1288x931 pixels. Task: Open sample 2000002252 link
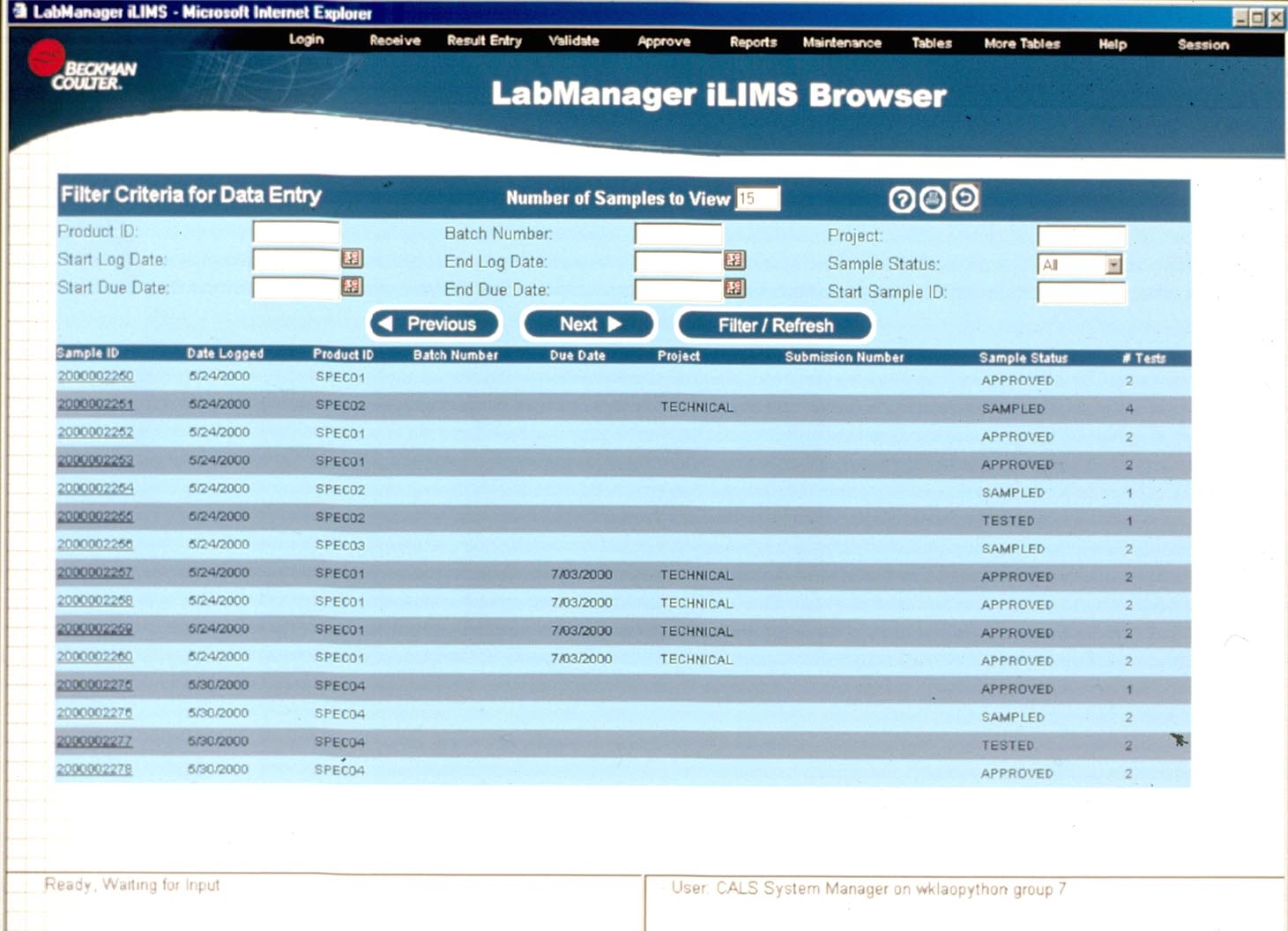95,432
